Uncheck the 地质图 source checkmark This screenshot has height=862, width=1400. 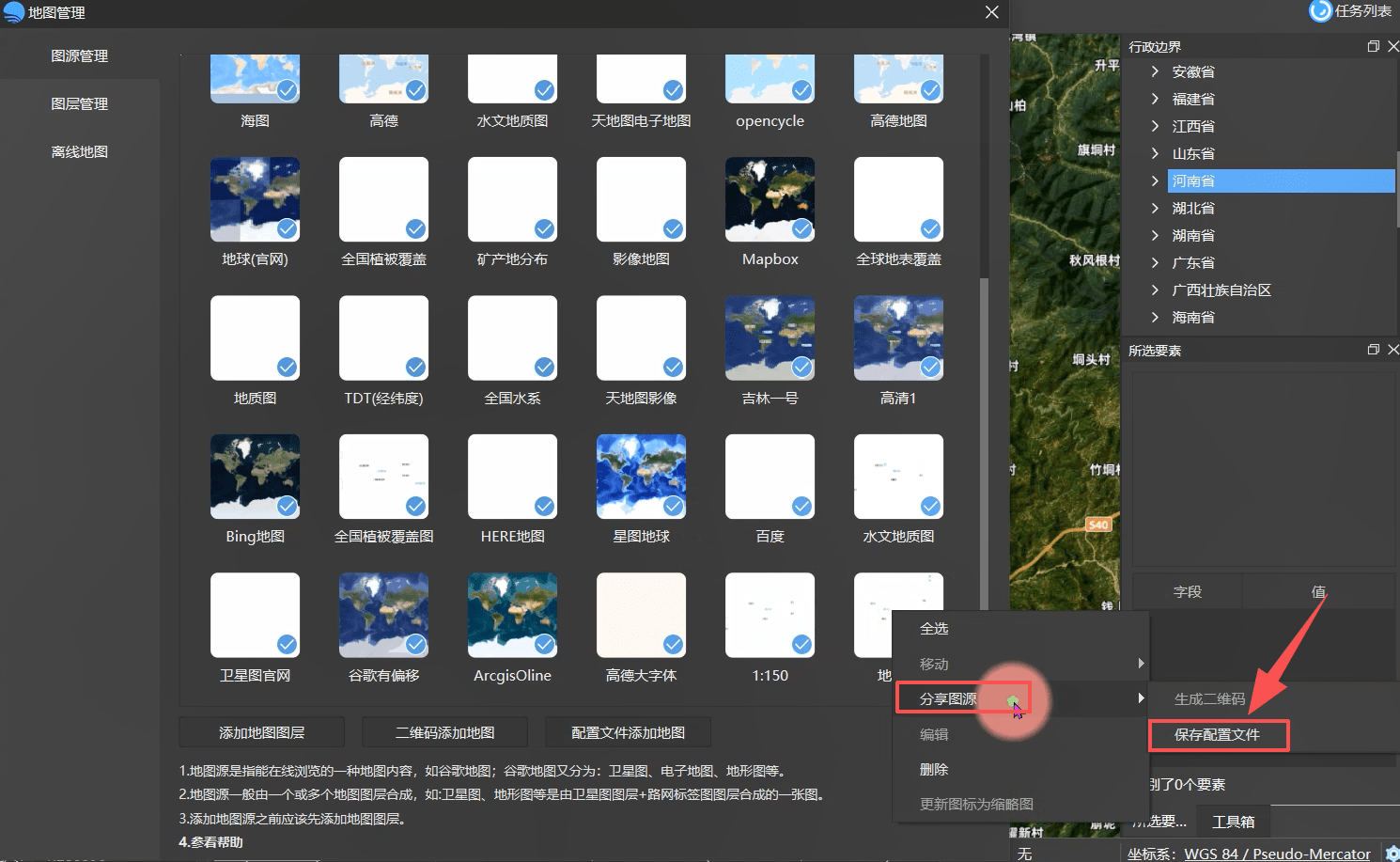tap(287, 368)
